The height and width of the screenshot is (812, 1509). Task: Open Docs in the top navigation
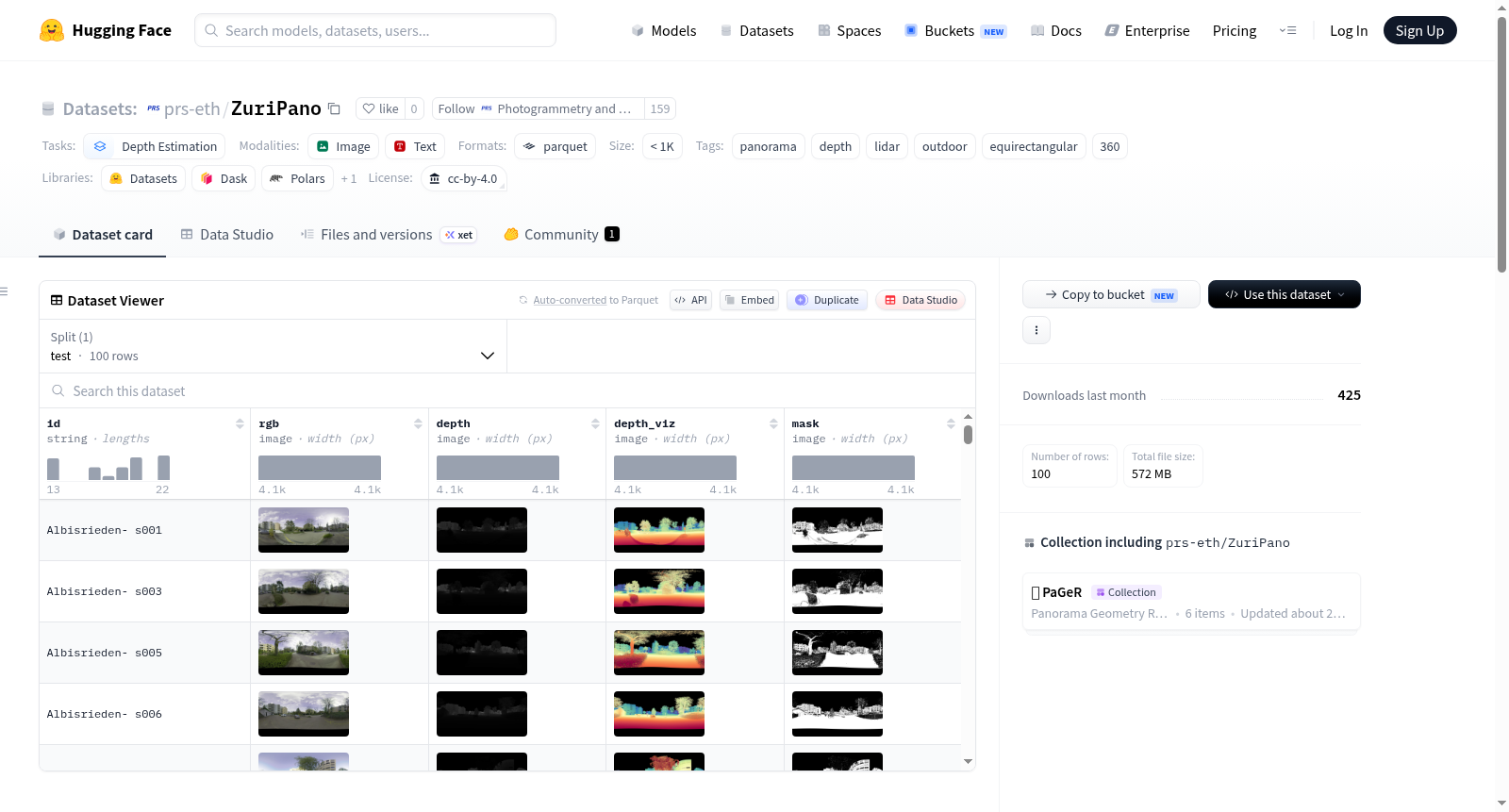click(1056, 30)
